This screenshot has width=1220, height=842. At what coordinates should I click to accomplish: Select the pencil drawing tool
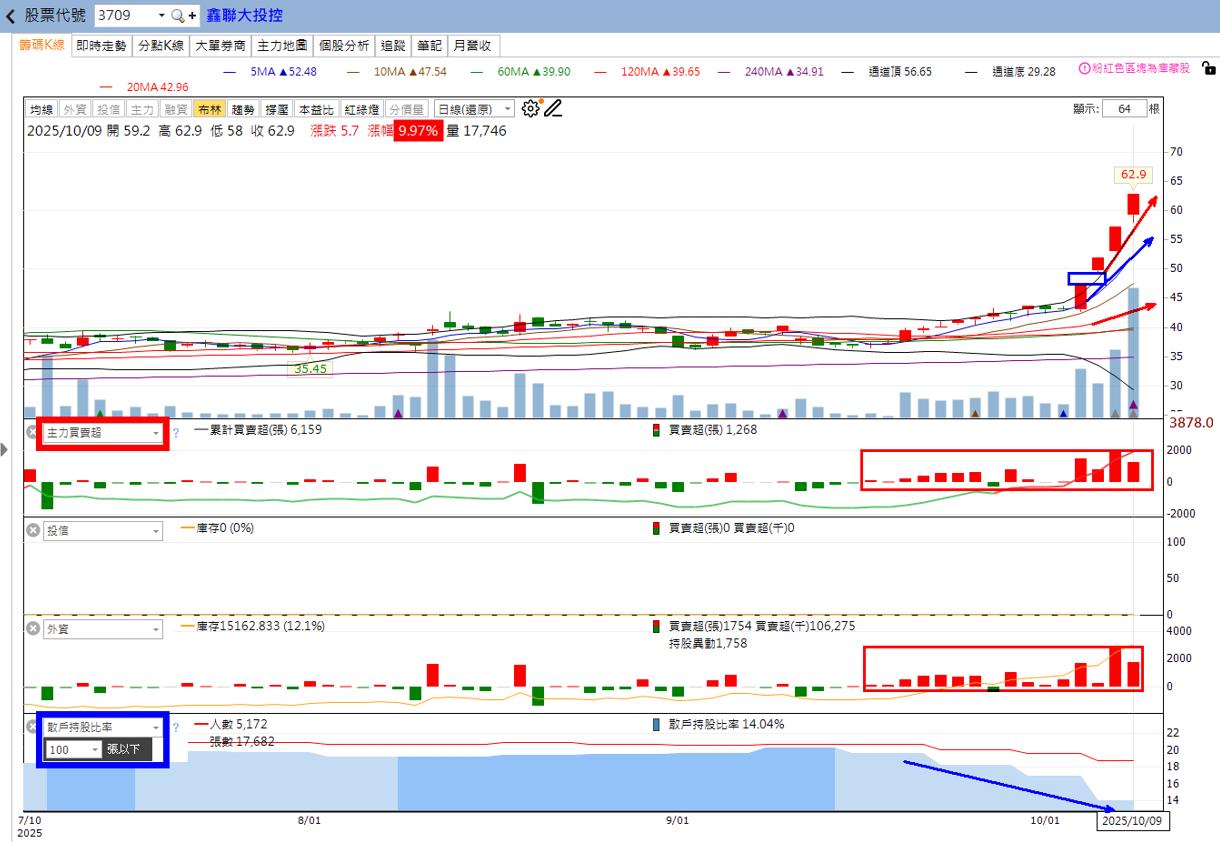point(553,108)
